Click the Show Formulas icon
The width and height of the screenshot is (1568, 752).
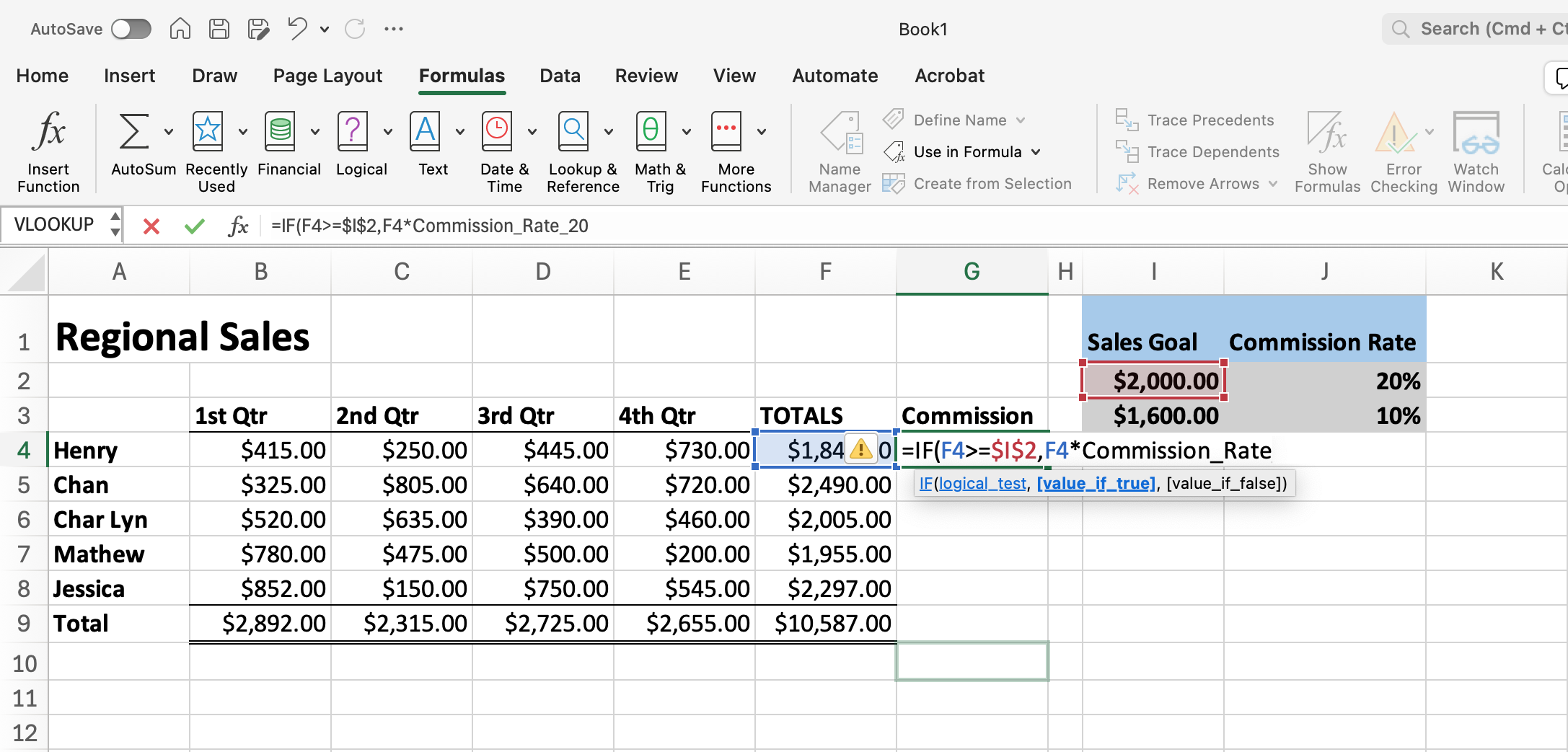coord(1327,132)
